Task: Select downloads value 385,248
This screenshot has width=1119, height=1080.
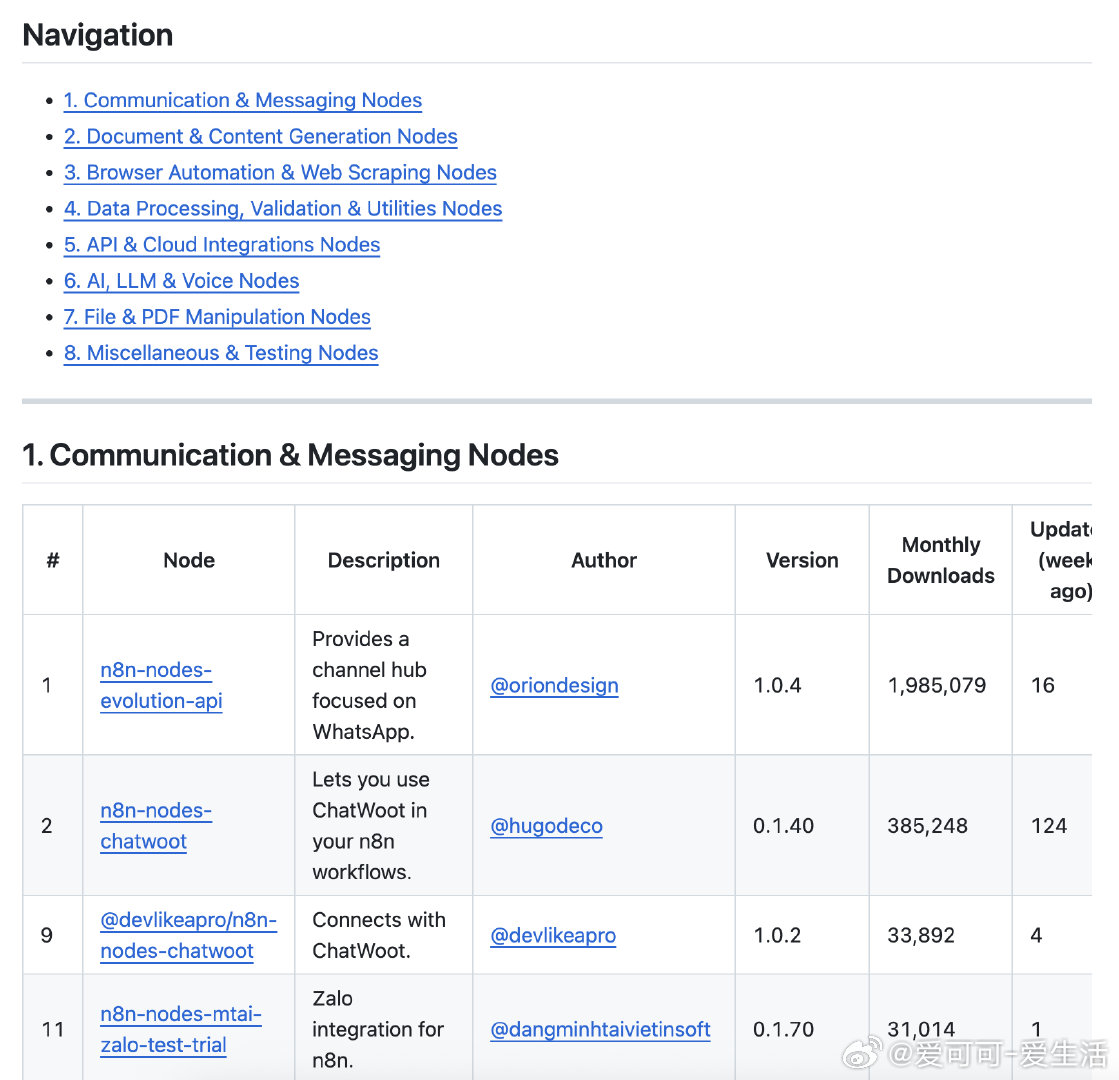Action: (x=927, y=826)
